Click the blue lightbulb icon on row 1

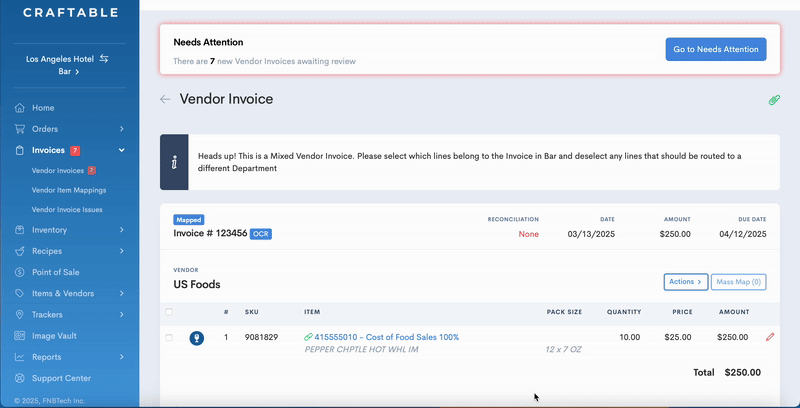click(x=198, y=338)
